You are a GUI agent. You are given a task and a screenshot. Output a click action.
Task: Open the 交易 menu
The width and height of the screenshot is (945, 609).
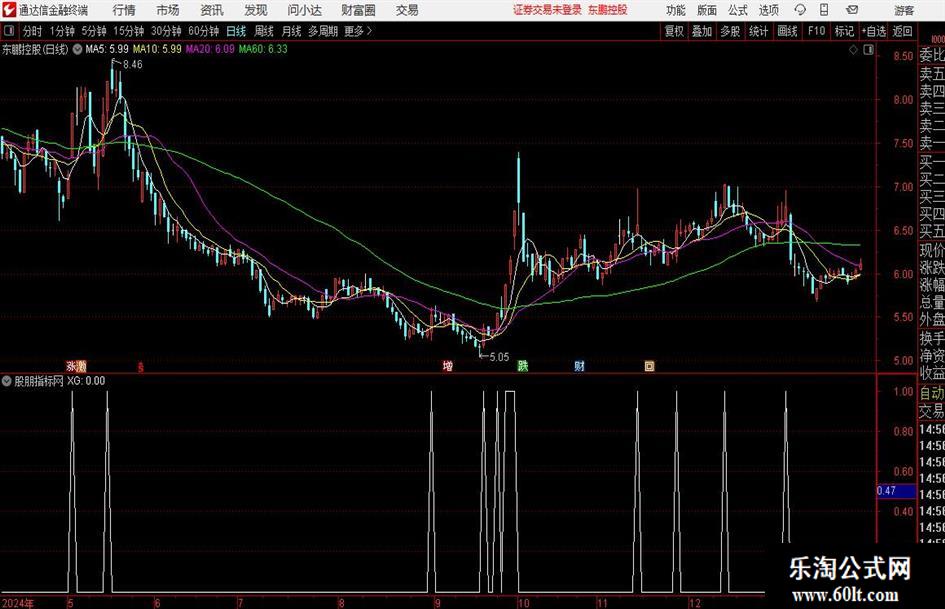(x=407, y=10)
